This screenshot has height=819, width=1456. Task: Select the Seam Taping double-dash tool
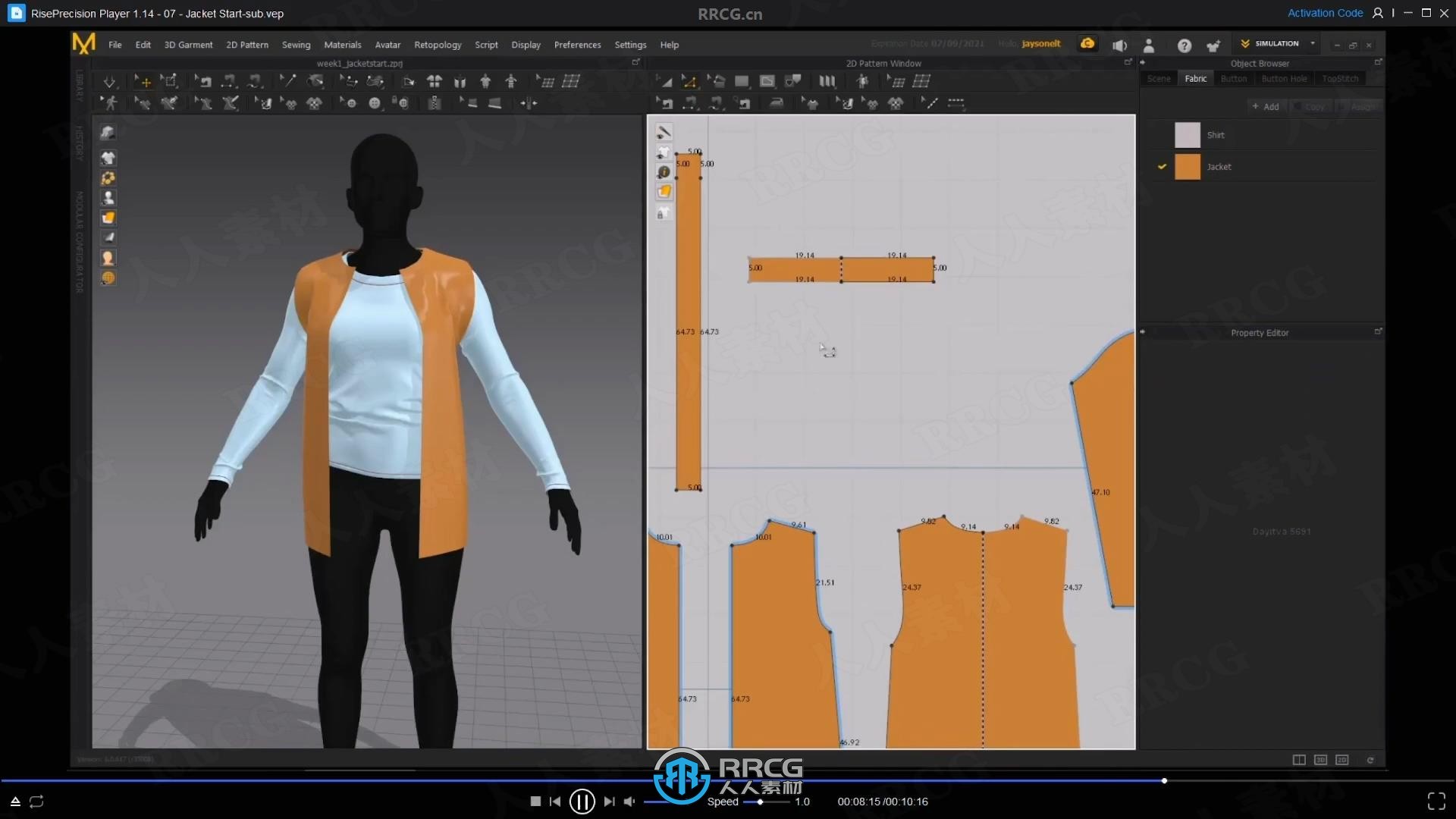click(955, 103)
